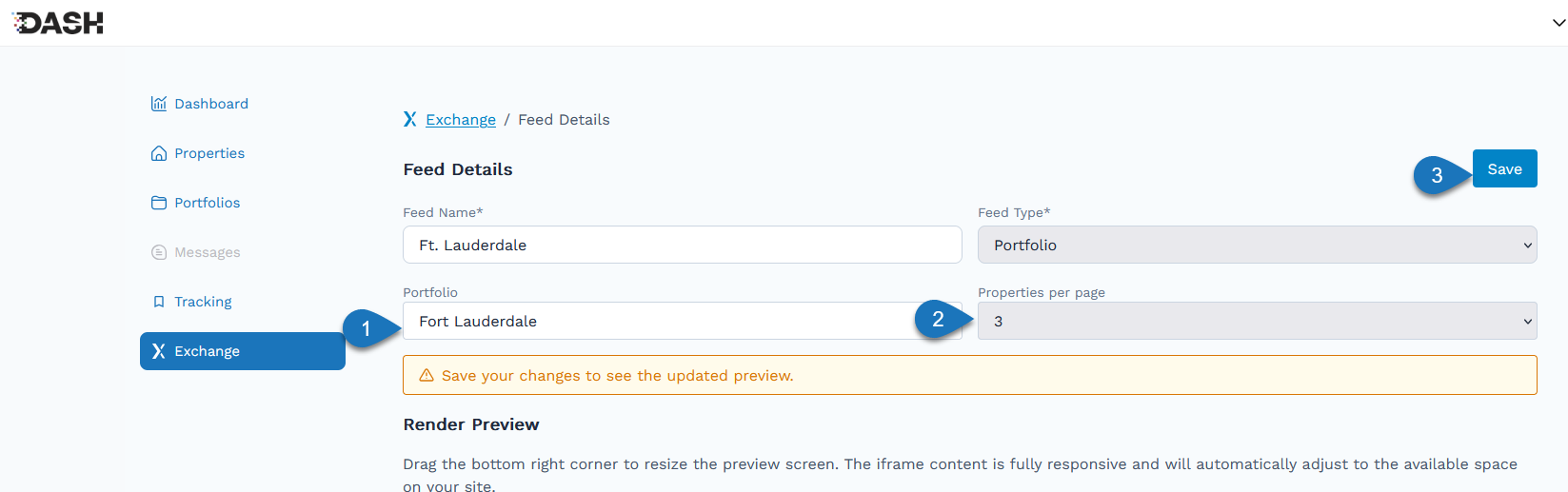Click the Properties house icon
Viewport: 1568px width, 492px height.
click(x=159, y=153)
